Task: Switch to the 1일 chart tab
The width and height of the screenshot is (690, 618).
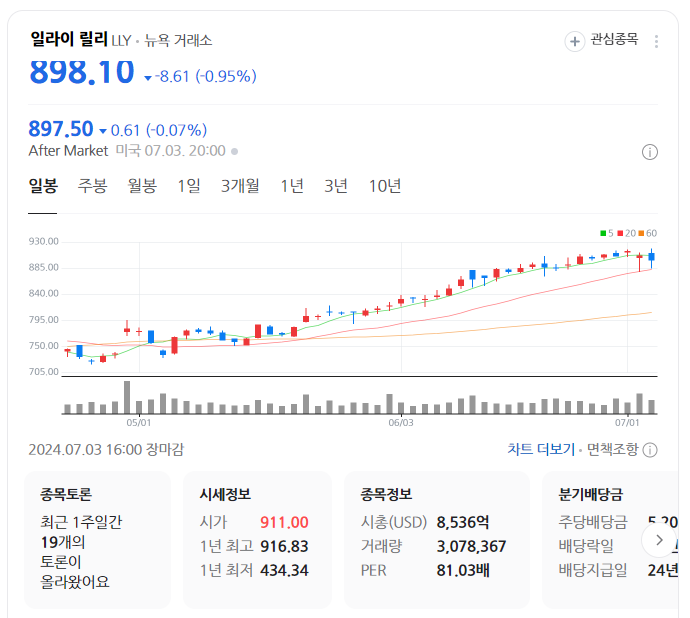Action: (x=189, y=186)
